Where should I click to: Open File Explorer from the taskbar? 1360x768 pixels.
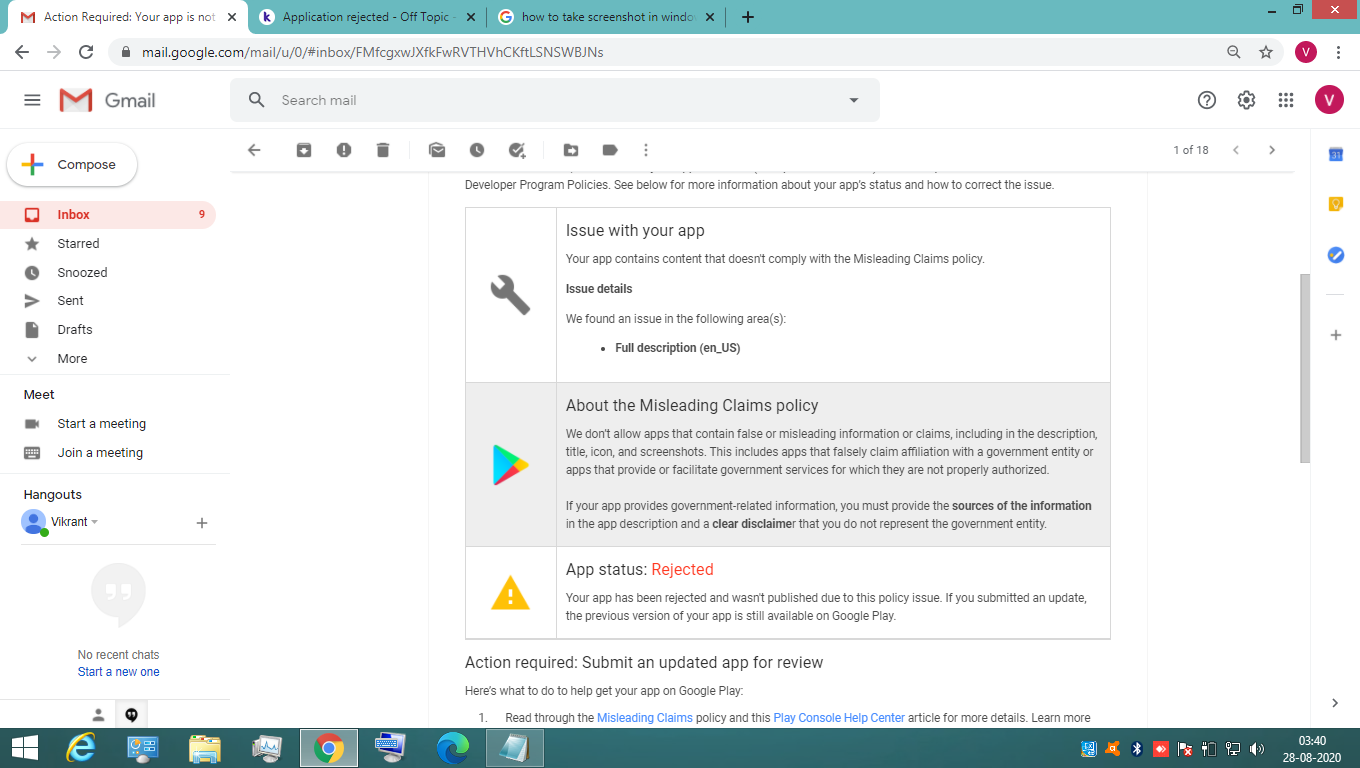pyautogui.click(x=205, y=748)
